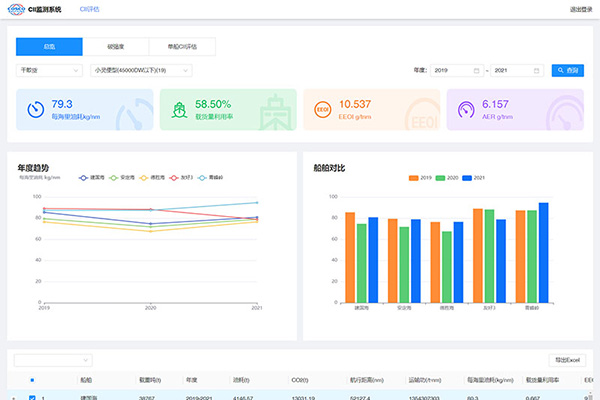Click the sailing distance (nm) column header
600x400 pixels.
[x=367, y=380]
